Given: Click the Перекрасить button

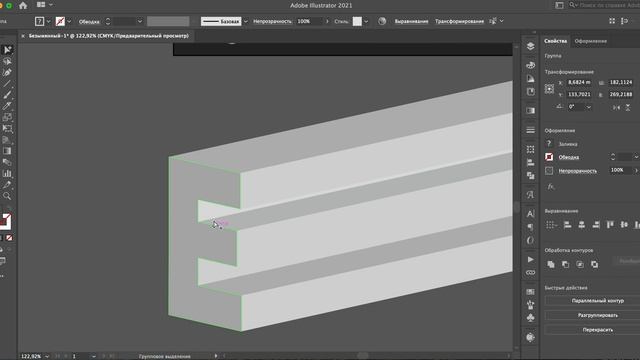Looking at the screenshot, I should click(598, 329).
